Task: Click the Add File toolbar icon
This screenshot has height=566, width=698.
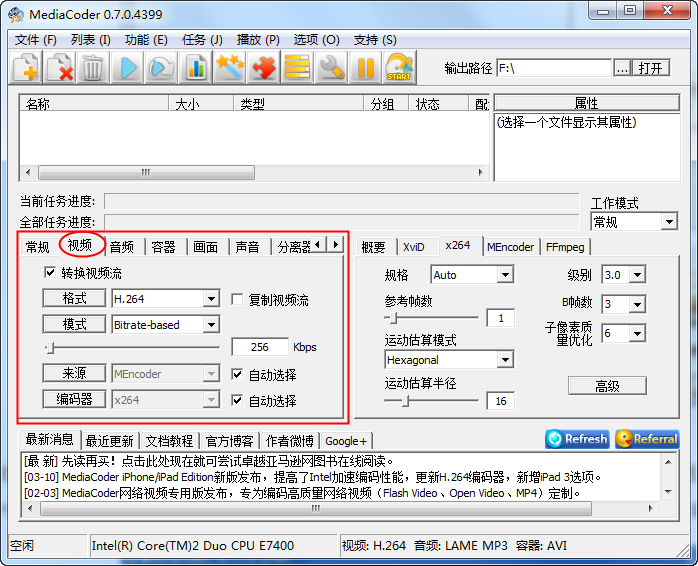Action: pyautogui.click(x=26, y=67)
